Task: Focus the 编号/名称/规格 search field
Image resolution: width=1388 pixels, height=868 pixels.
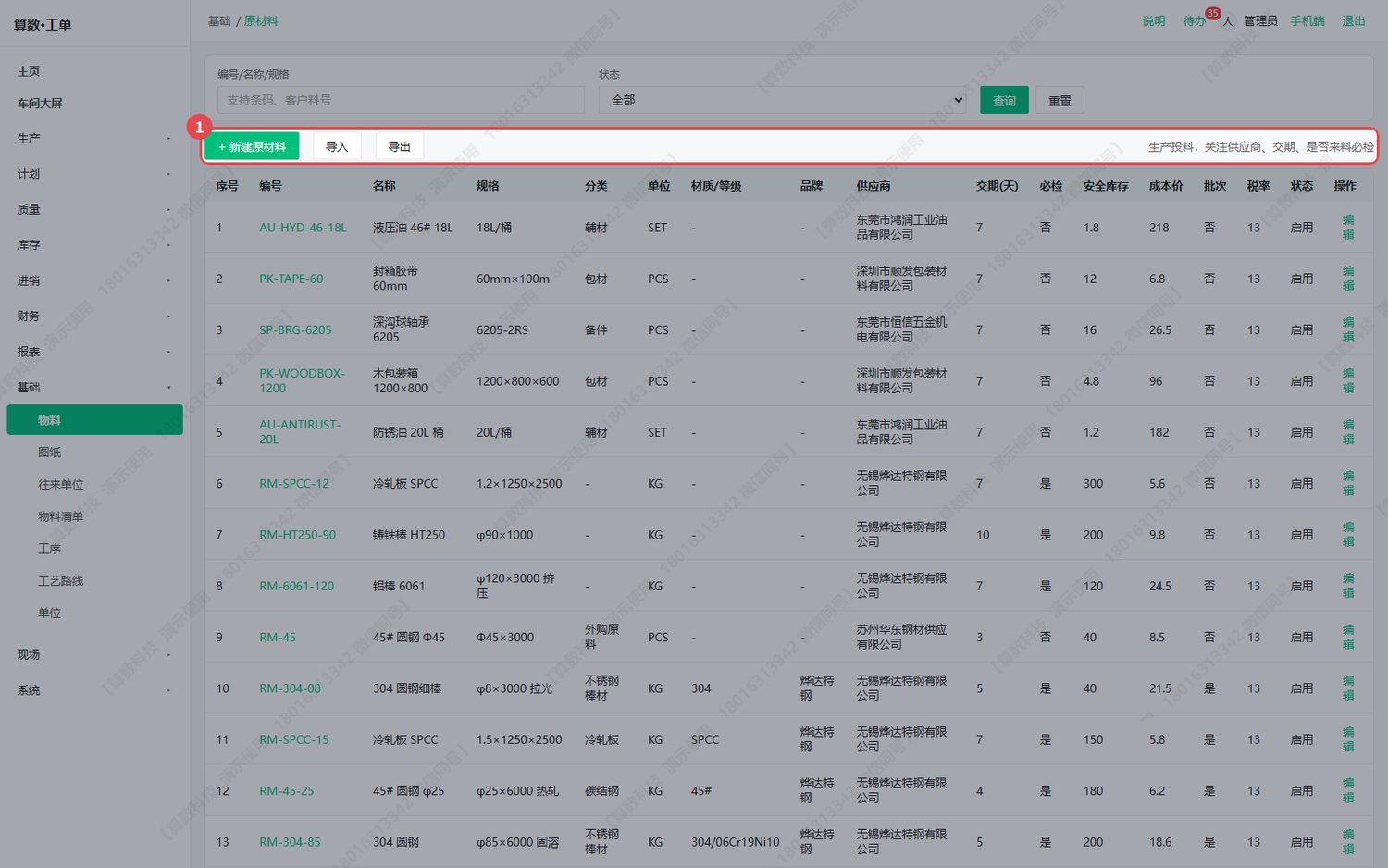Action: (x=401, y=100)
